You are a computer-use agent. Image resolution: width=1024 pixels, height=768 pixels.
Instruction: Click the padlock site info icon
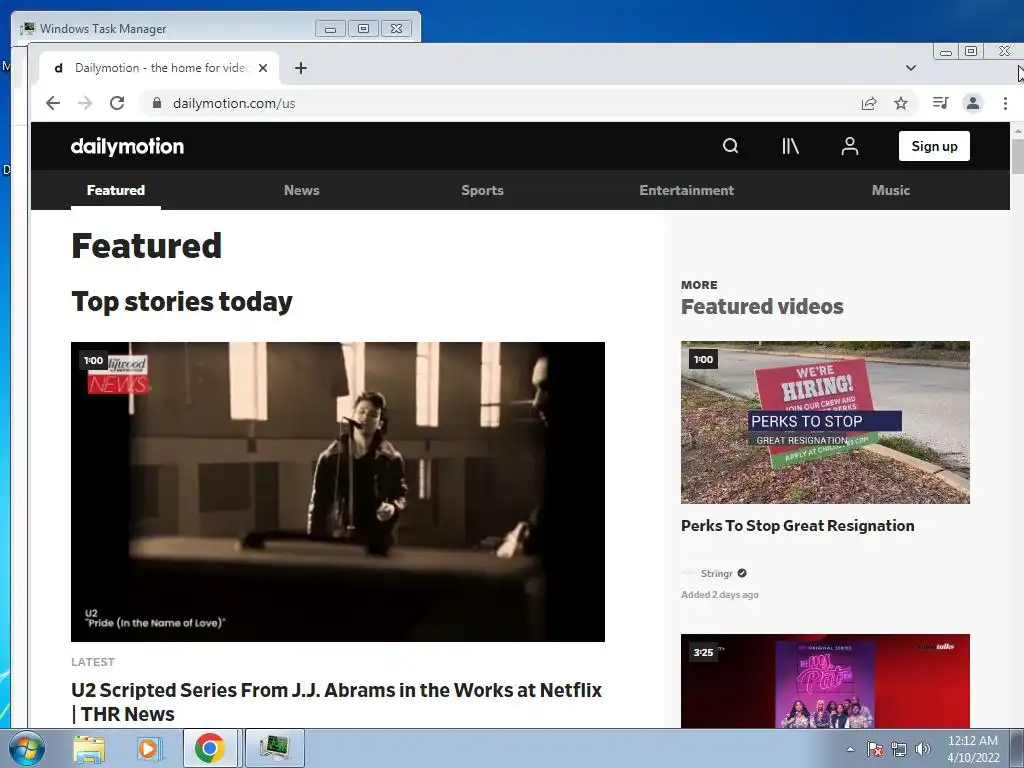coord(157,103)
